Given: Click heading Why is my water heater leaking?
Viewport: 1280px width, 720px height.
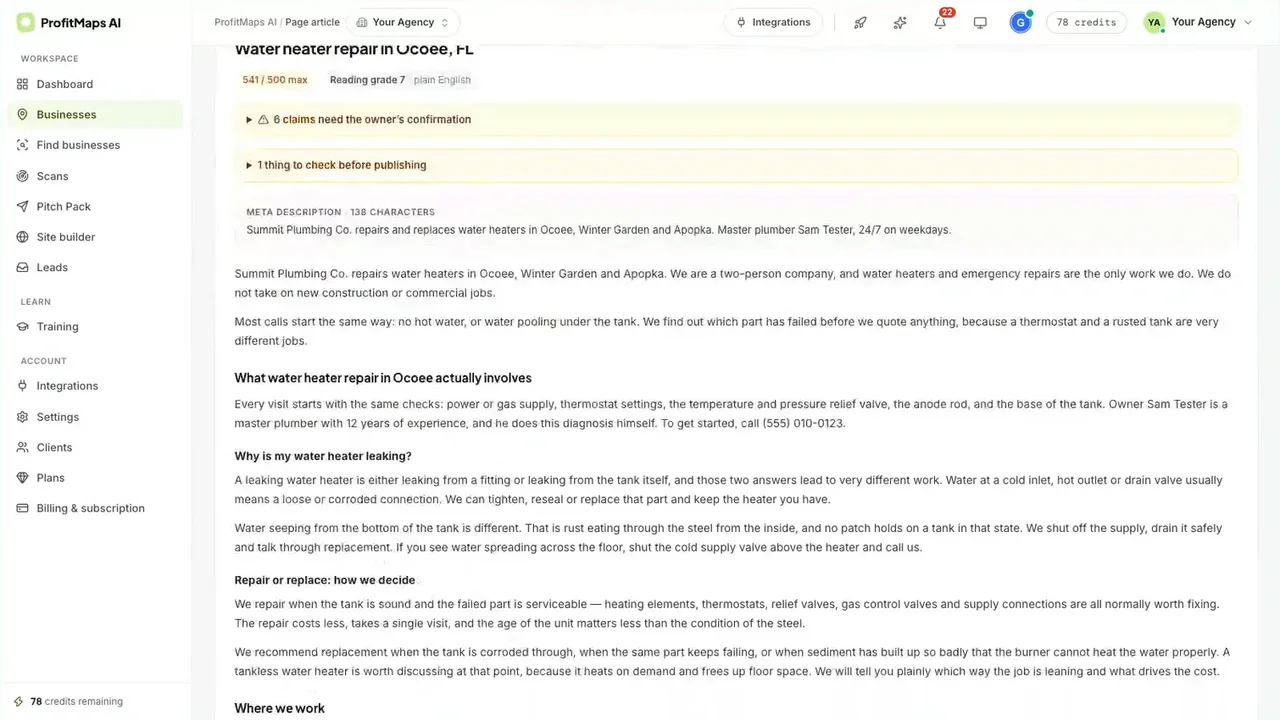Looking at the screenshot, I should click(323, 456).
